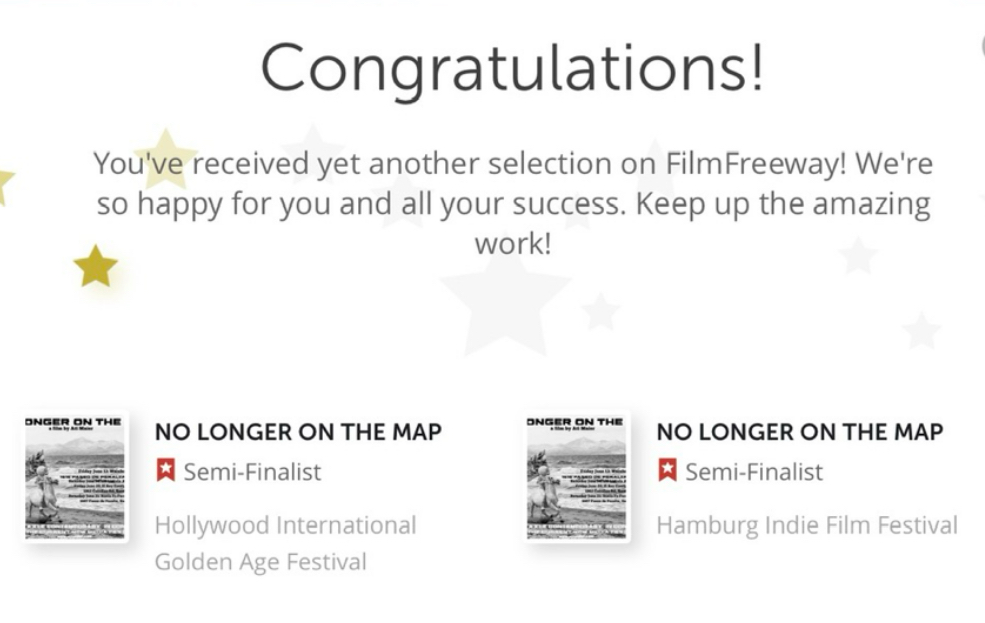Open the poster thumbnail beside the Hollywood festival selection
Image resolution: width=985 pixels, height=623 pixels.
[x=77, y=476]
